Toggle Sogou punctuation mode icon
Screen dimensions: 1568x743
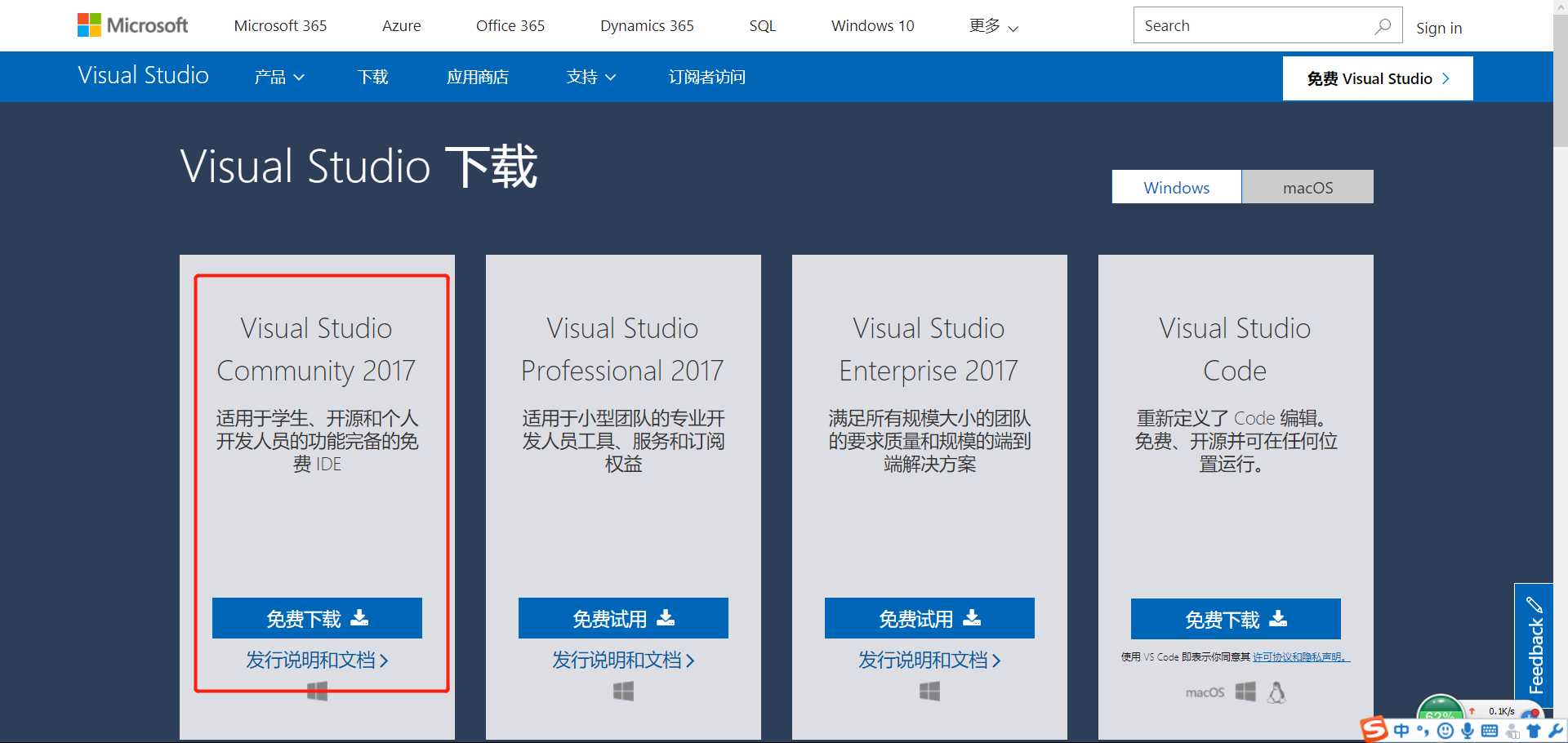point(1423,731)
